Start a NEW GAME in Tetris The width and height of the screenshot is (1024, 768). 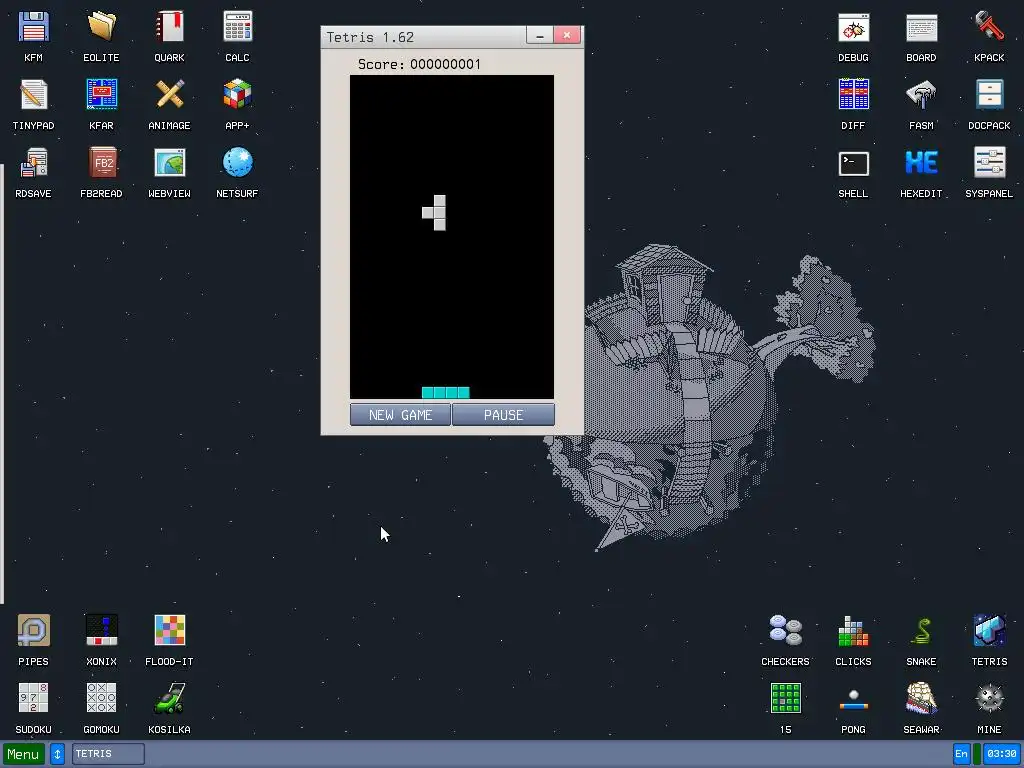(400, 415)
